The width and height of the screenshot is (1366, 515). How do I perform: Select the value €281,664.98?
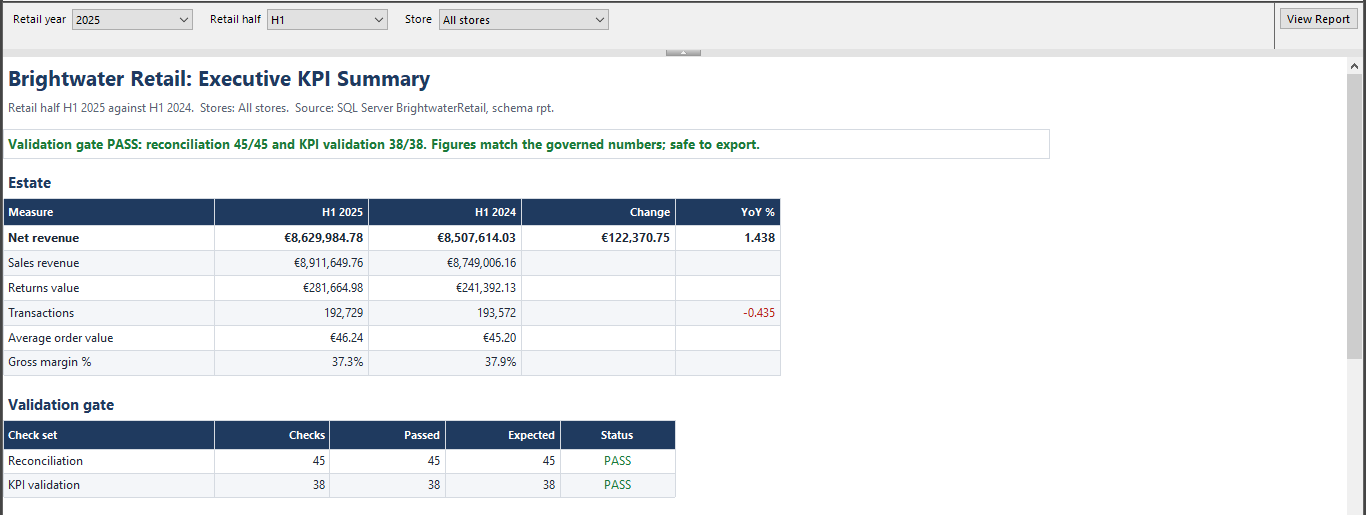point(333,288)
